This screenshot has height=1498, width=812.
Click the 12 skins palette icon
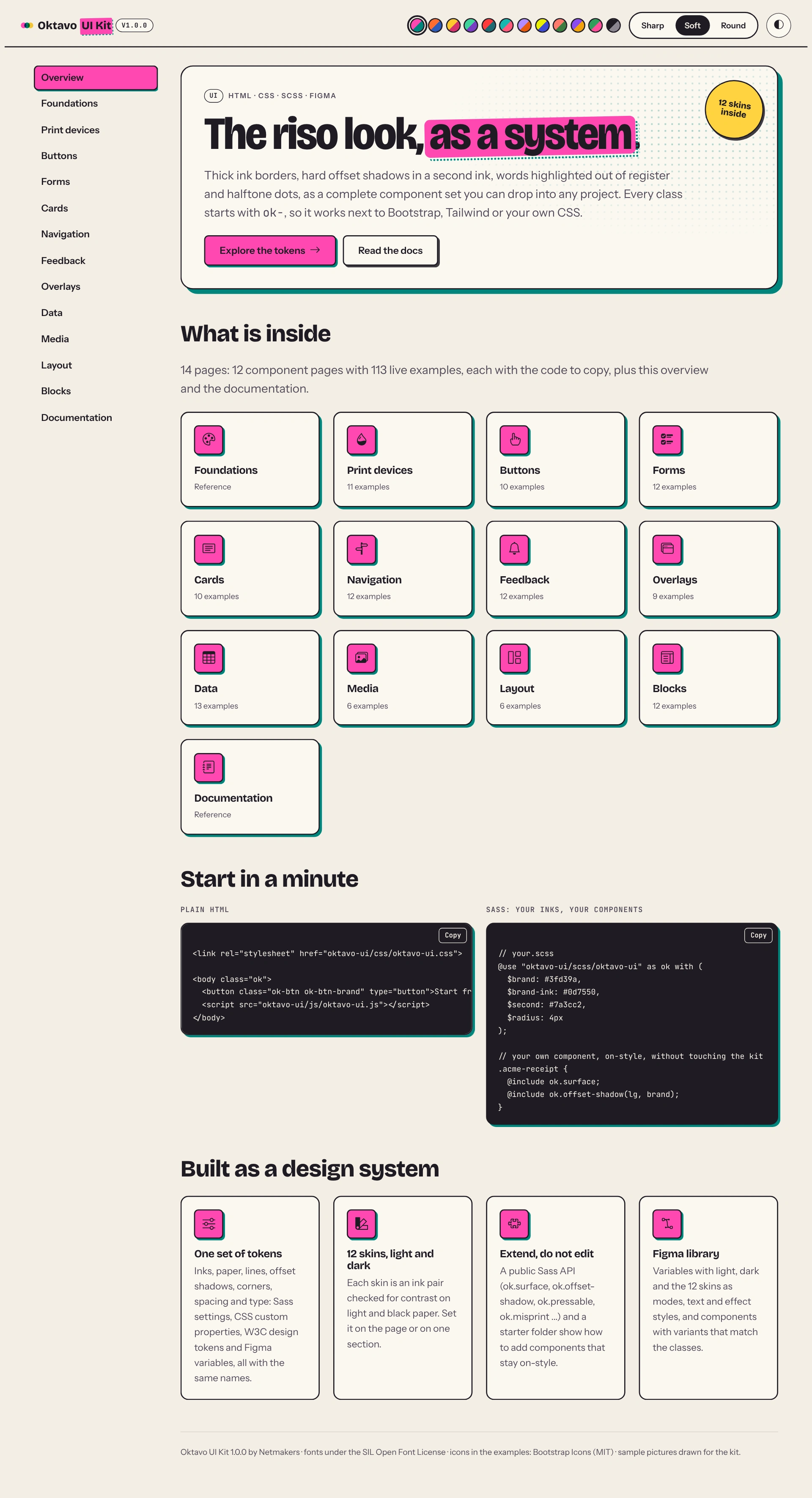coord(362,1224)
